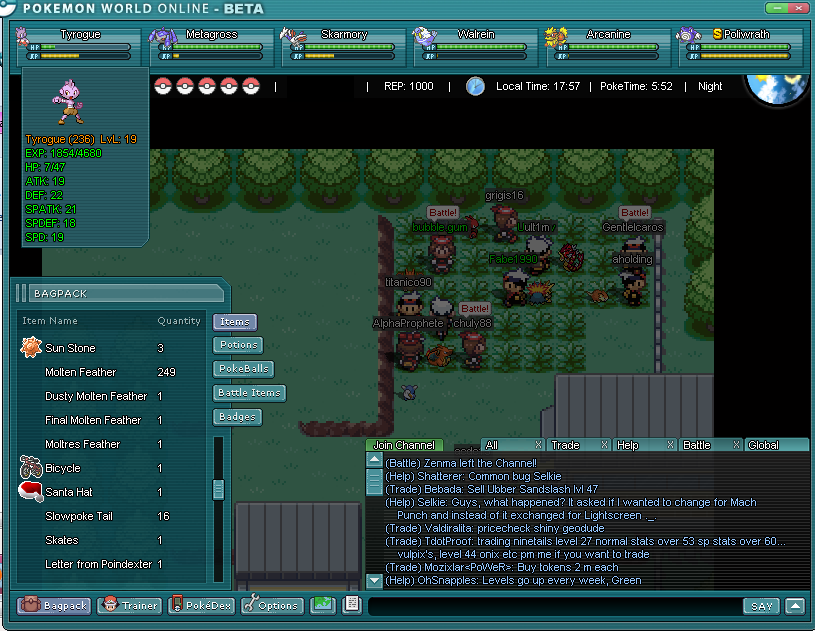This screenshot has width=816, height=632.
Task: Close the Battle chat tab
Action: [x=736, y=445]
